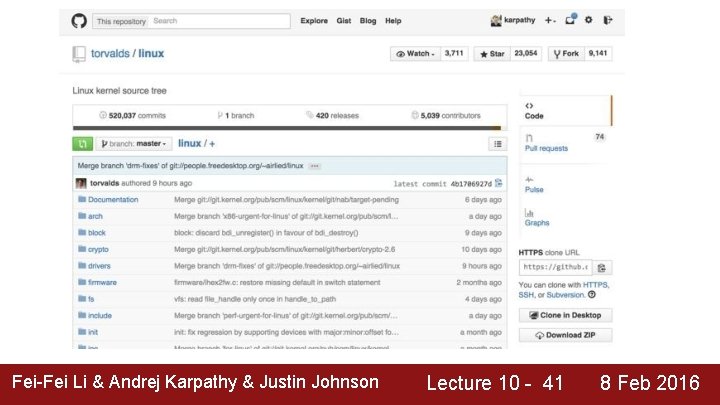The width and height of the screenshot is (720, 405).
Task: Open the file list view icon button
Action: pyautogui.click(x=498, y=144)
